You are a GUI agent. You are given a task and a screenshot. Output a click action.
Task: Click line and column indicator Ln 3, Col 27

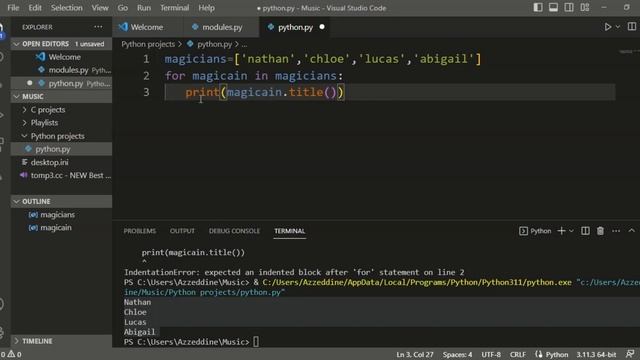pos(415,355)
